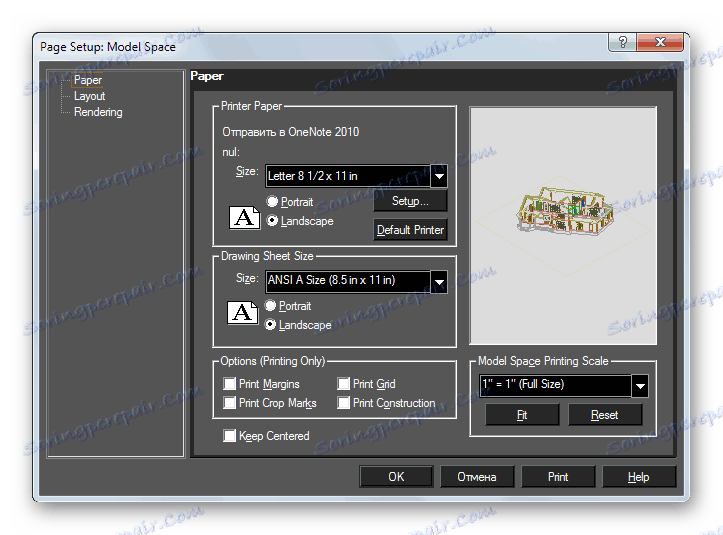Click the Отправить в OneNote 2010 printer name
Image resolution: width=723 pixels, height=535 pixels.
coord(290,132)
